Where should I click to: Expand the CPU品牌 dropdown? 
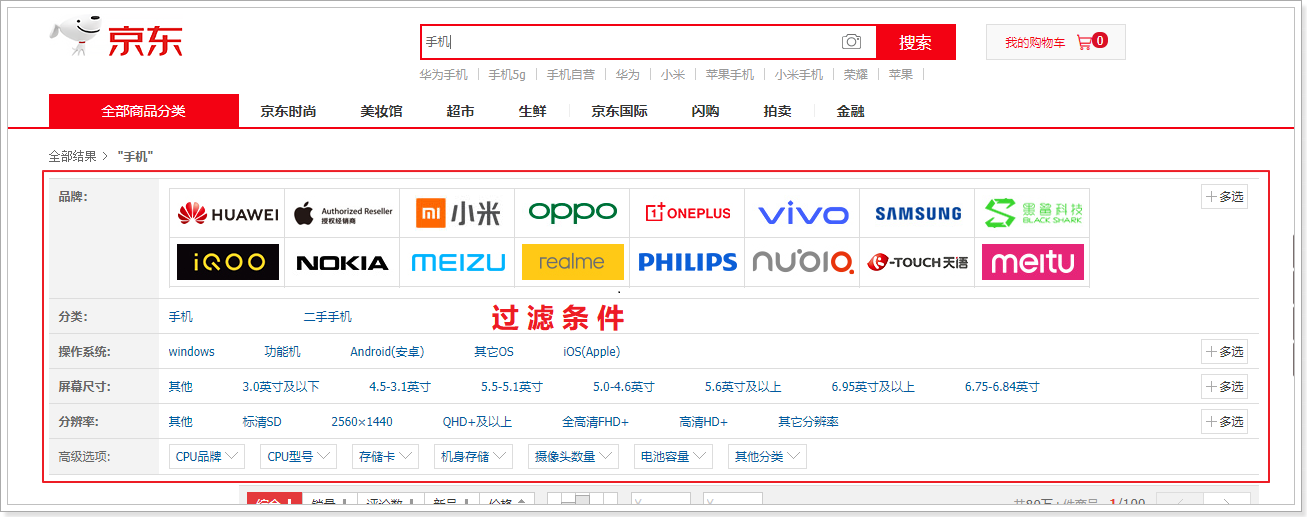tap(207, 457)
